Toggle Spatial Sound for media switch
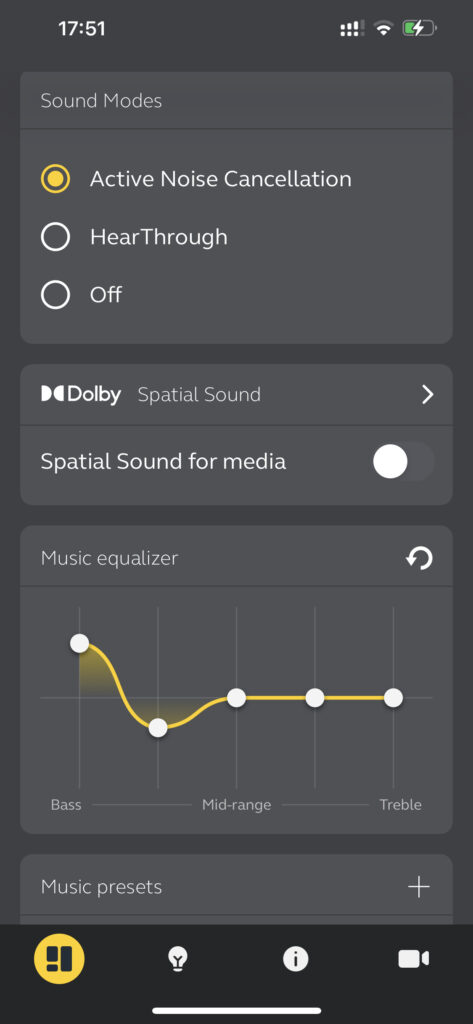 point(403,462)
